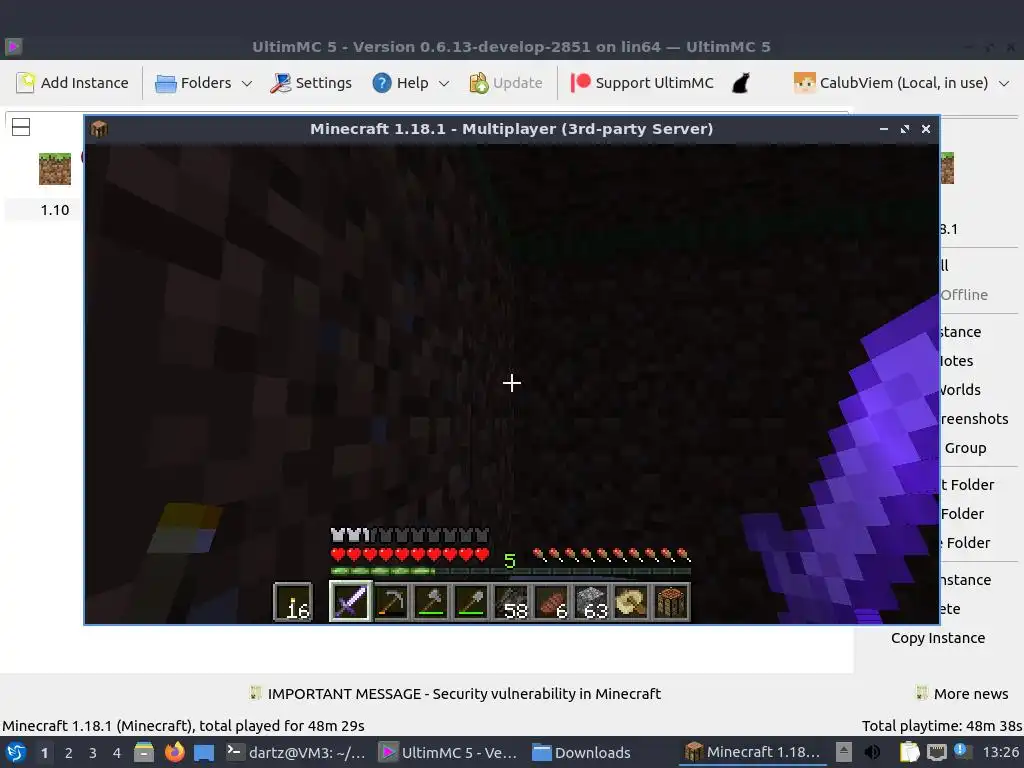Select the food hotbar slot showing 6
Screen dimensions: 1024x768
click(x=551, y=601)
